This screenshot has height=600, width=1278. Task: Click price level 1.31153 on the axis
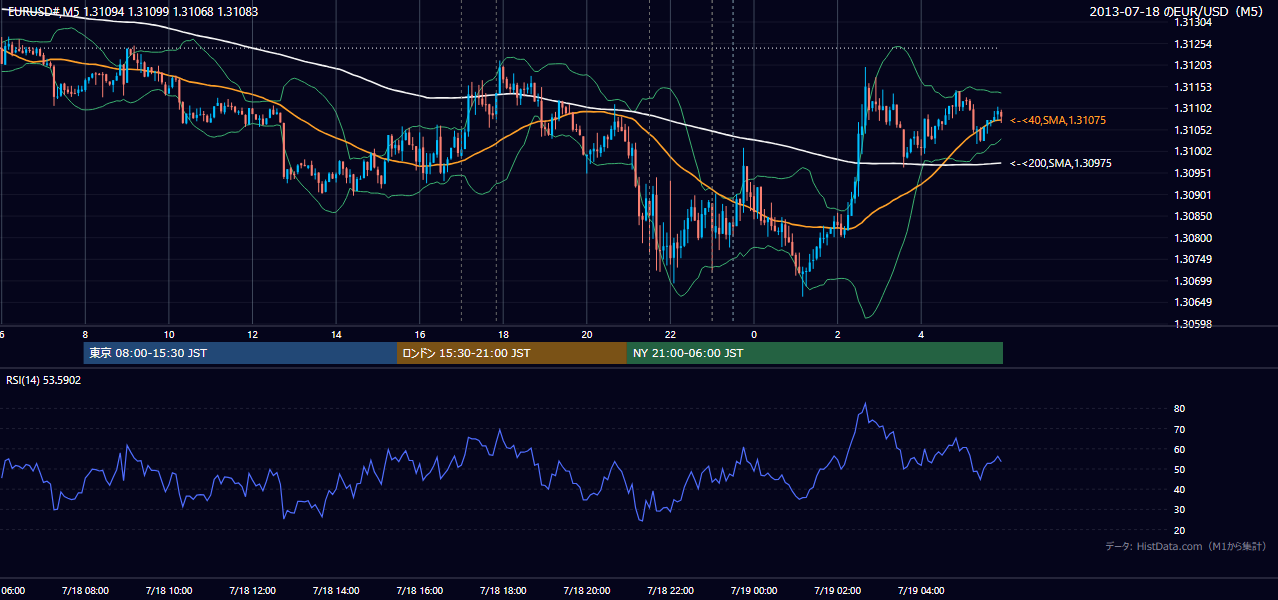[1194, 87]
